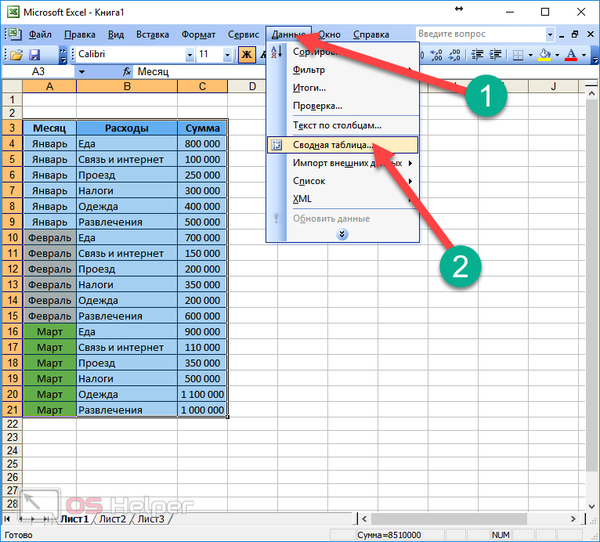Open the Fill color dropdown arrow
The width and height of the screenshot is (600, 542).
tap(557, 55)
